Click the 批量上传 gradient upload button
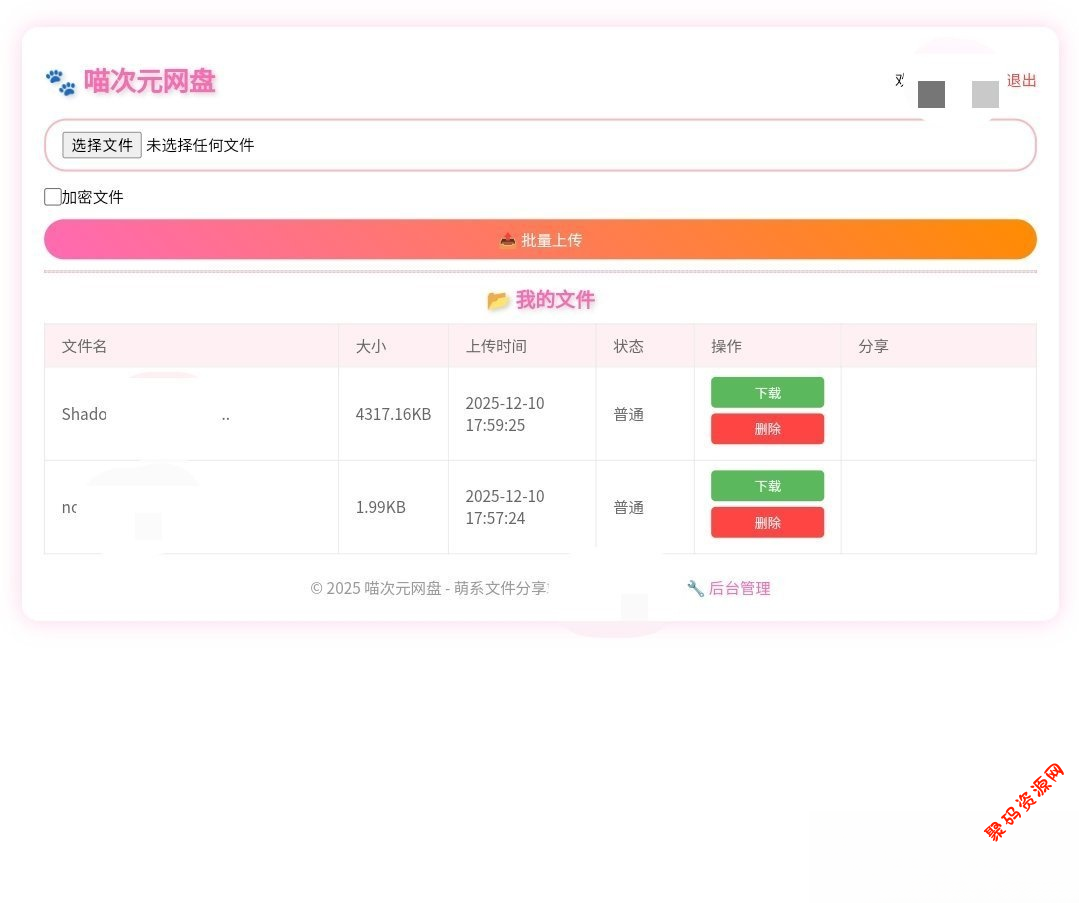Viewport: 1079px width, 903px height. pyautogui.click(x=540, y=240)
